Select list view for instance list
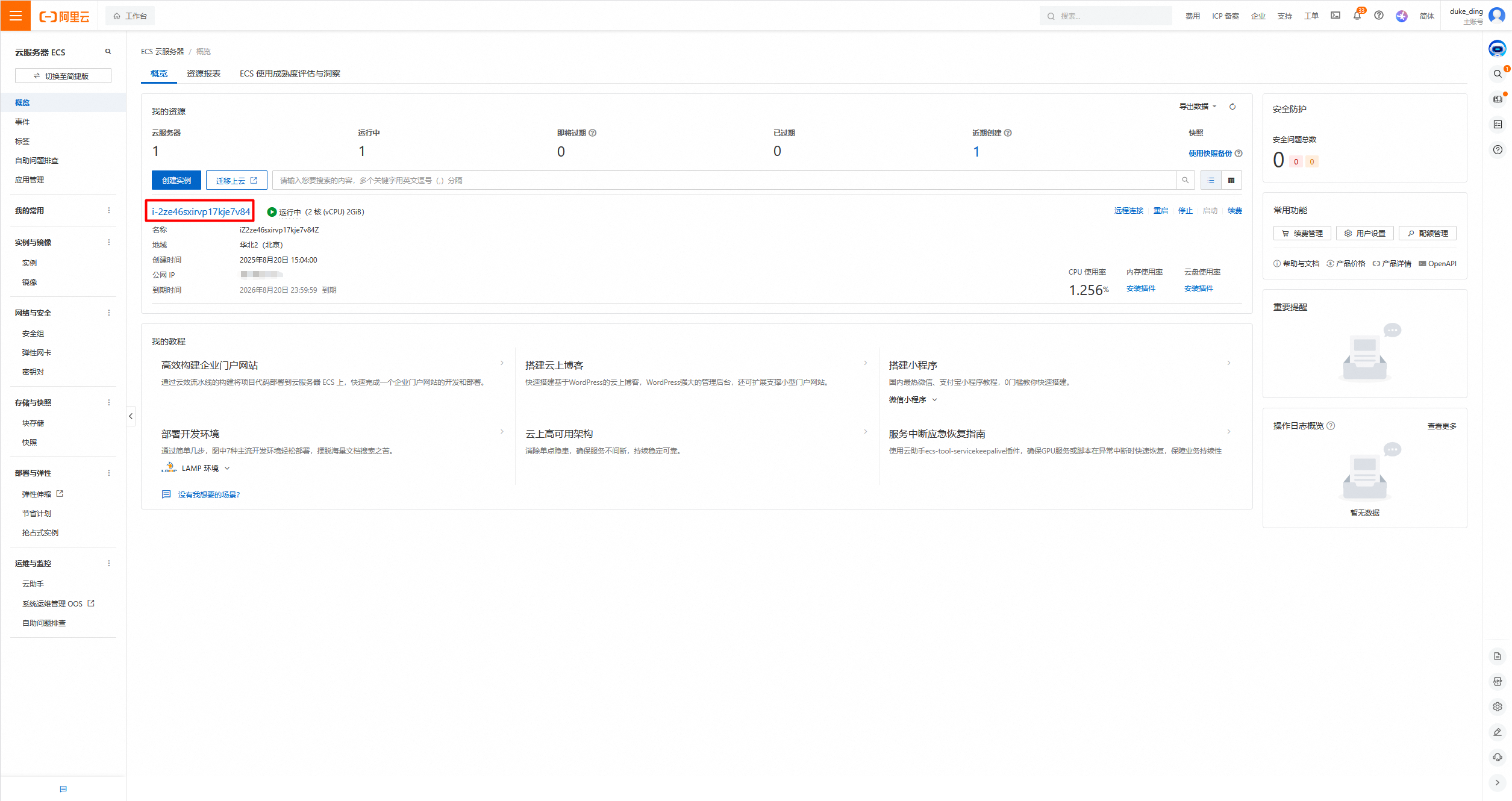This screenshot has width=1512, height=801. click(x=1211, y=179)
